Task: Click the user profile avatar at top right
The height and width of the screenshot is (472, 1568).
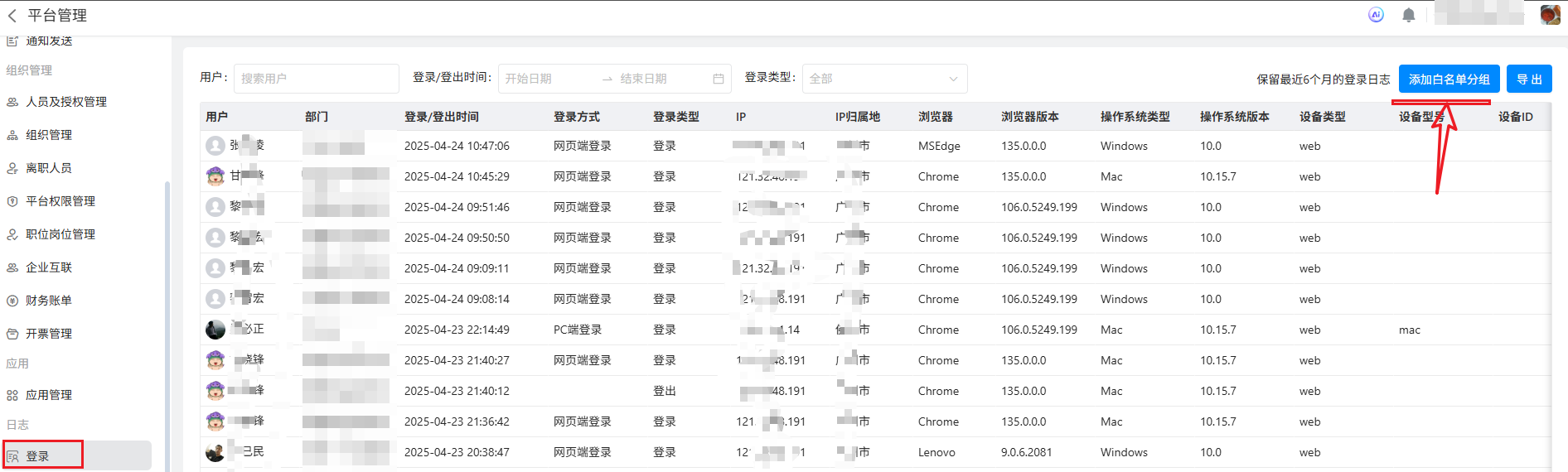Action: (1550, 15)
